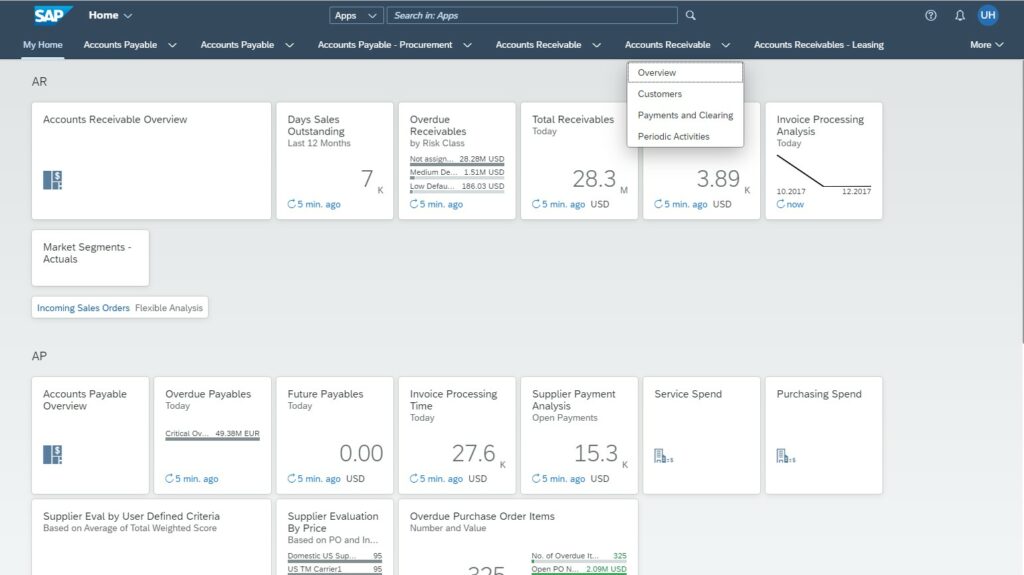Image resolution: width=1024 pixels, height=575 pixels.
Task: Click the search magnifier icon
Action: pyautogui.click(x=690, y=15)
